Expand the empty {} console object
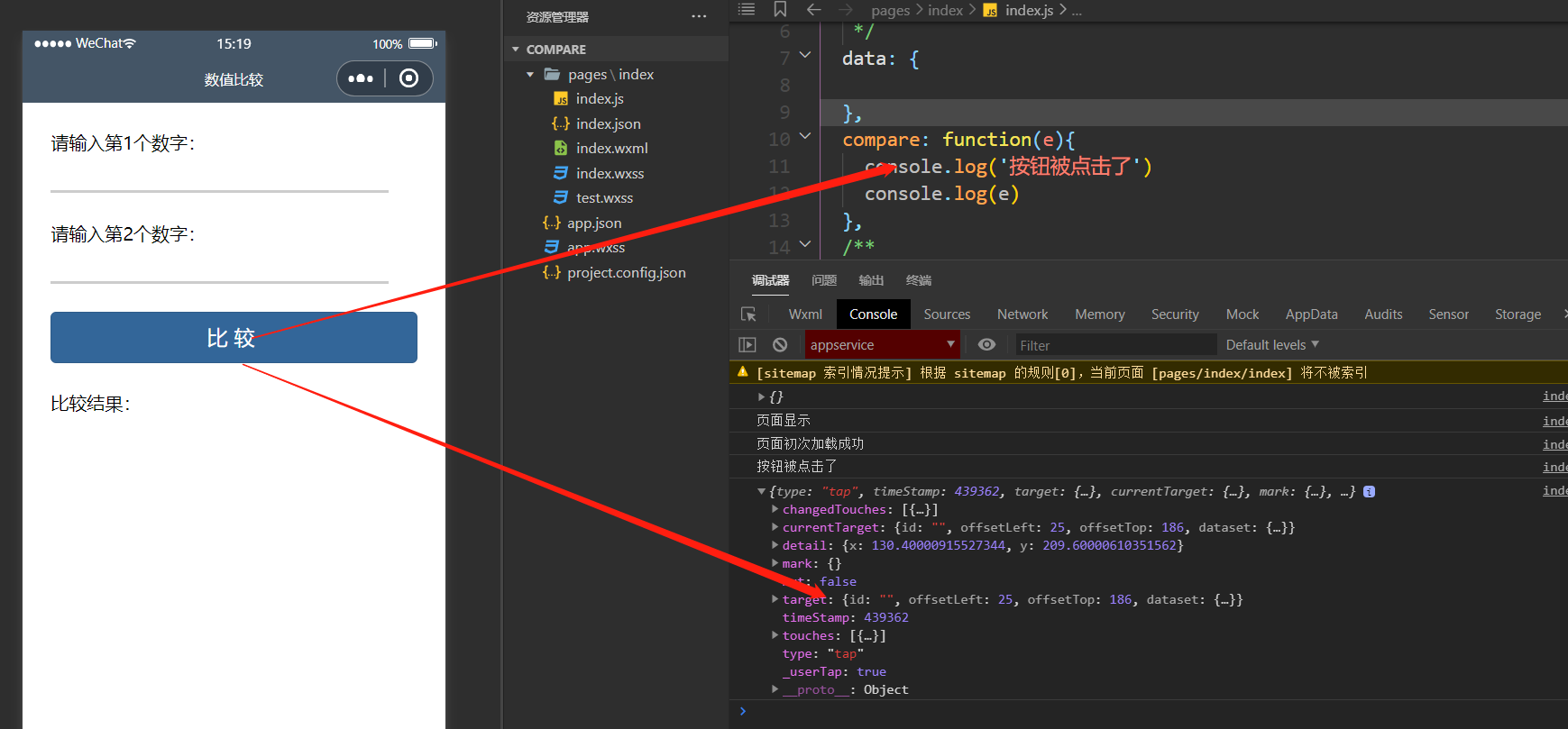The width and height of the screenshot is (1568, 729). [762, 396]
